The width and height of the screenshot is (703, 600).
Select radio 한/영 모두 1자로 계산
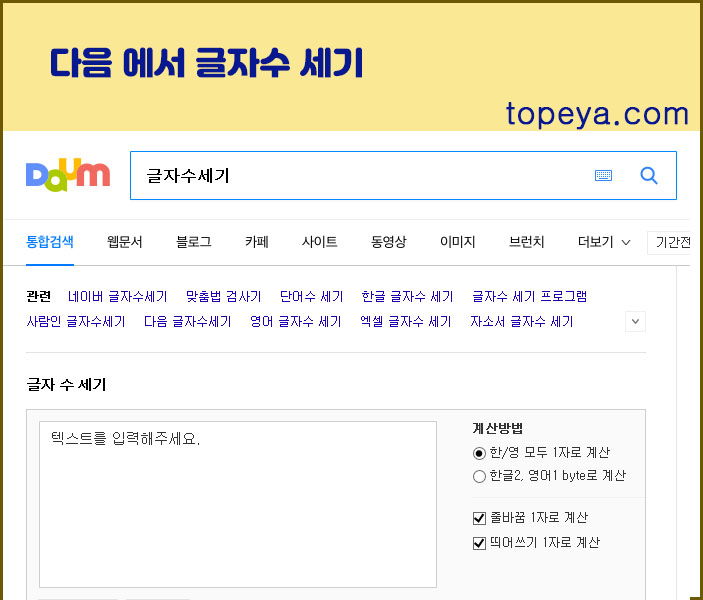(x=479, y=453)
